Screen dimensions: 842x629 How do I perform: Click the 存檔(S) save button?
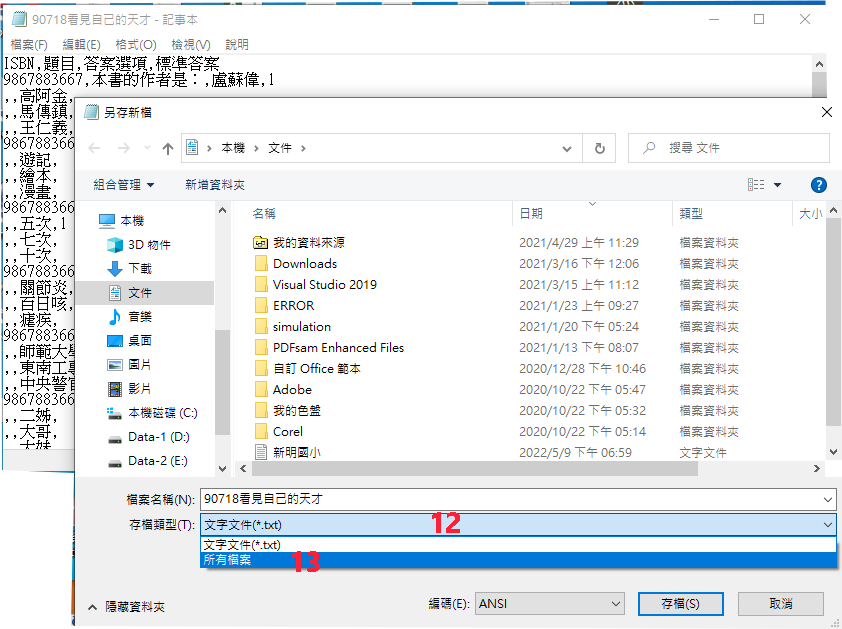click(x=680, y=604)
